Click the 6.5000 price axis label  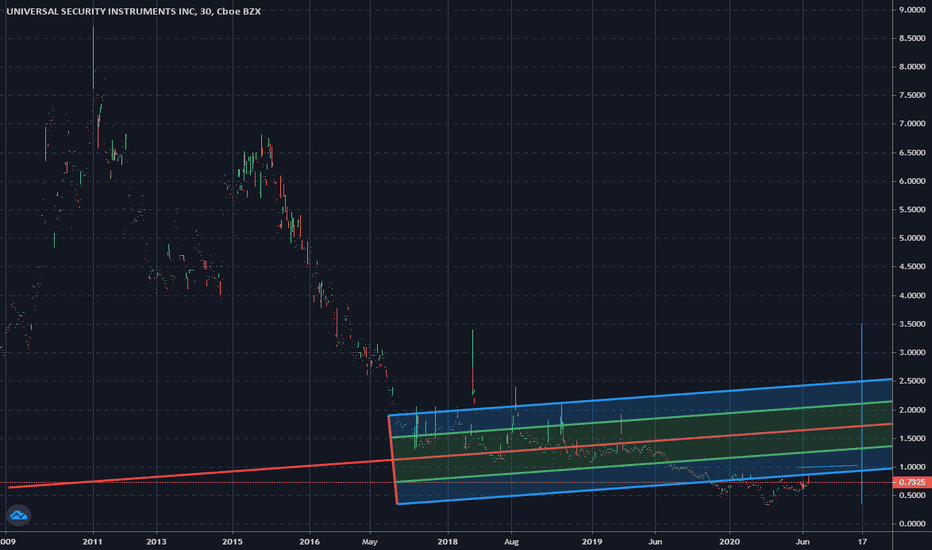(912, 153)
